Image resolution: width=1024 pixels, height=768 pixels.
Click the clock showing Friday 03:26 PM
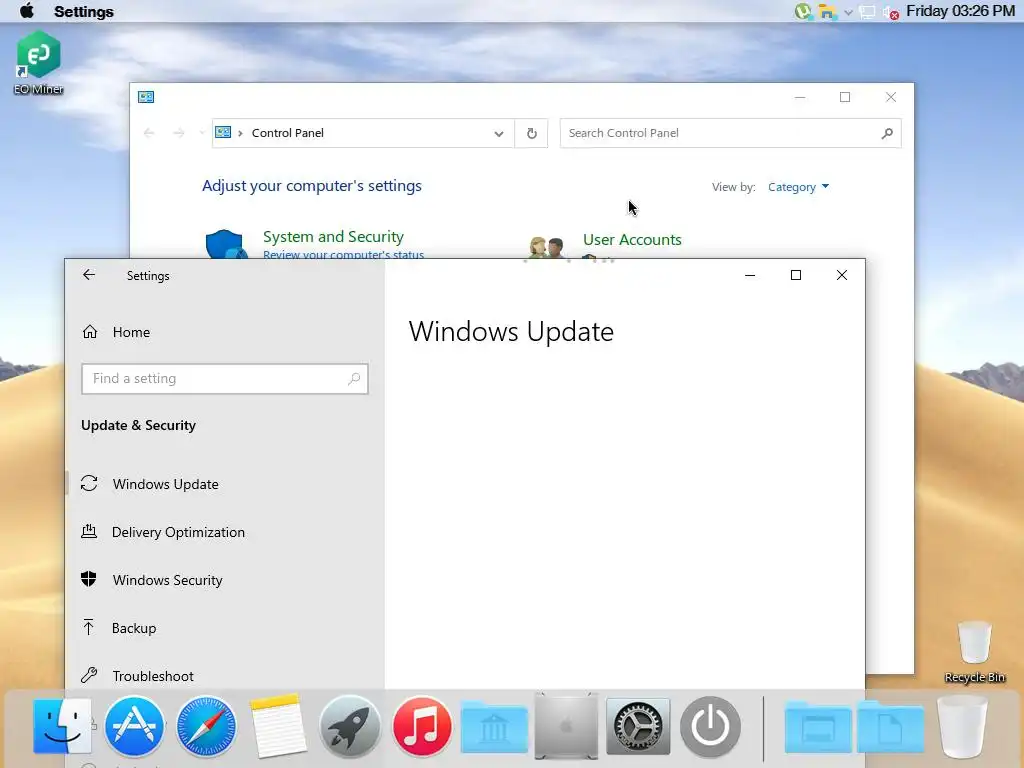coord(960,11)
